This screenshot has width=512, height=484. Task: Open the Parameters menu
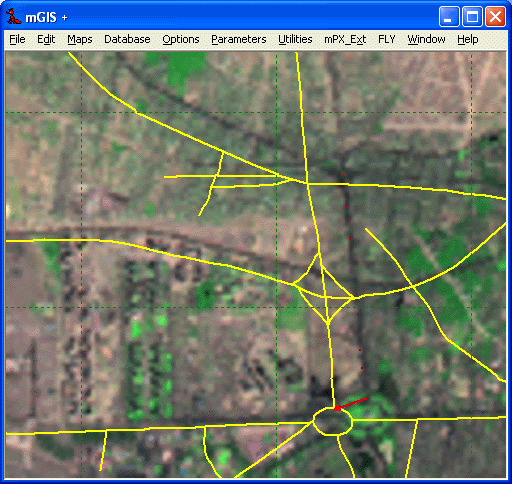pyautogui.click(x=239, y=39)
